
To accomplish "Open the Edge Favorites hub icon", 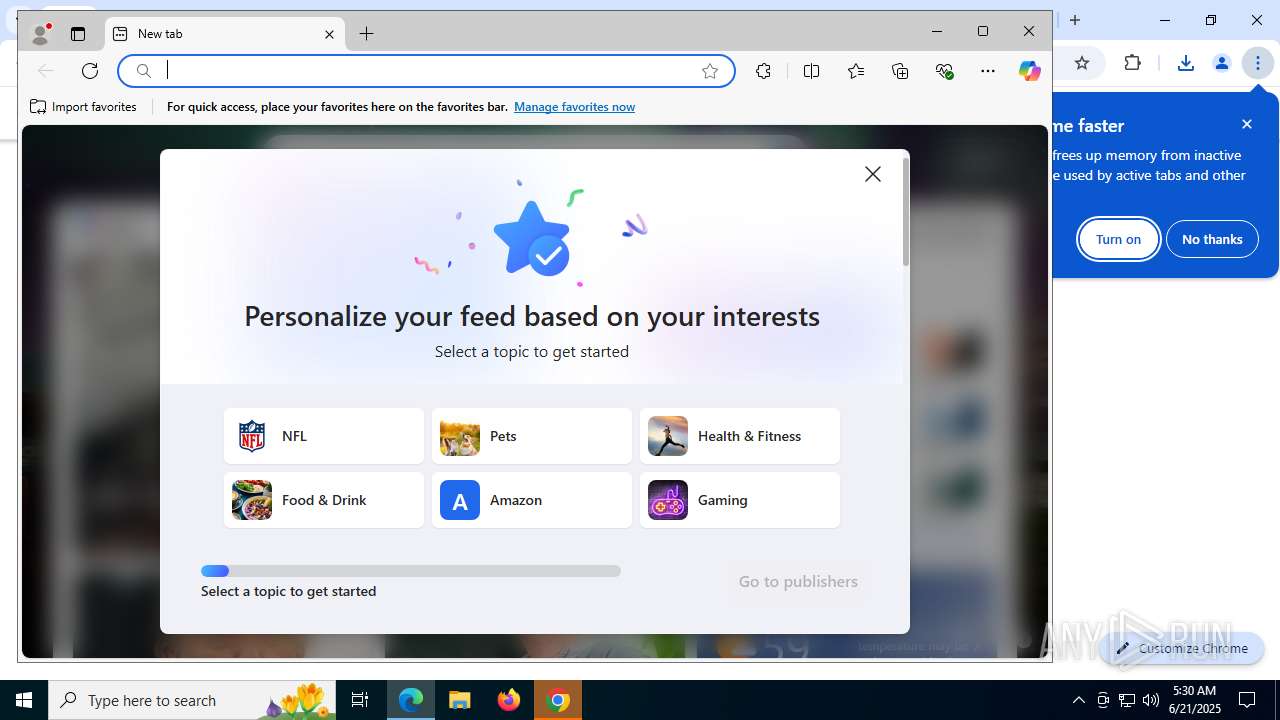I will pos(856,71).
